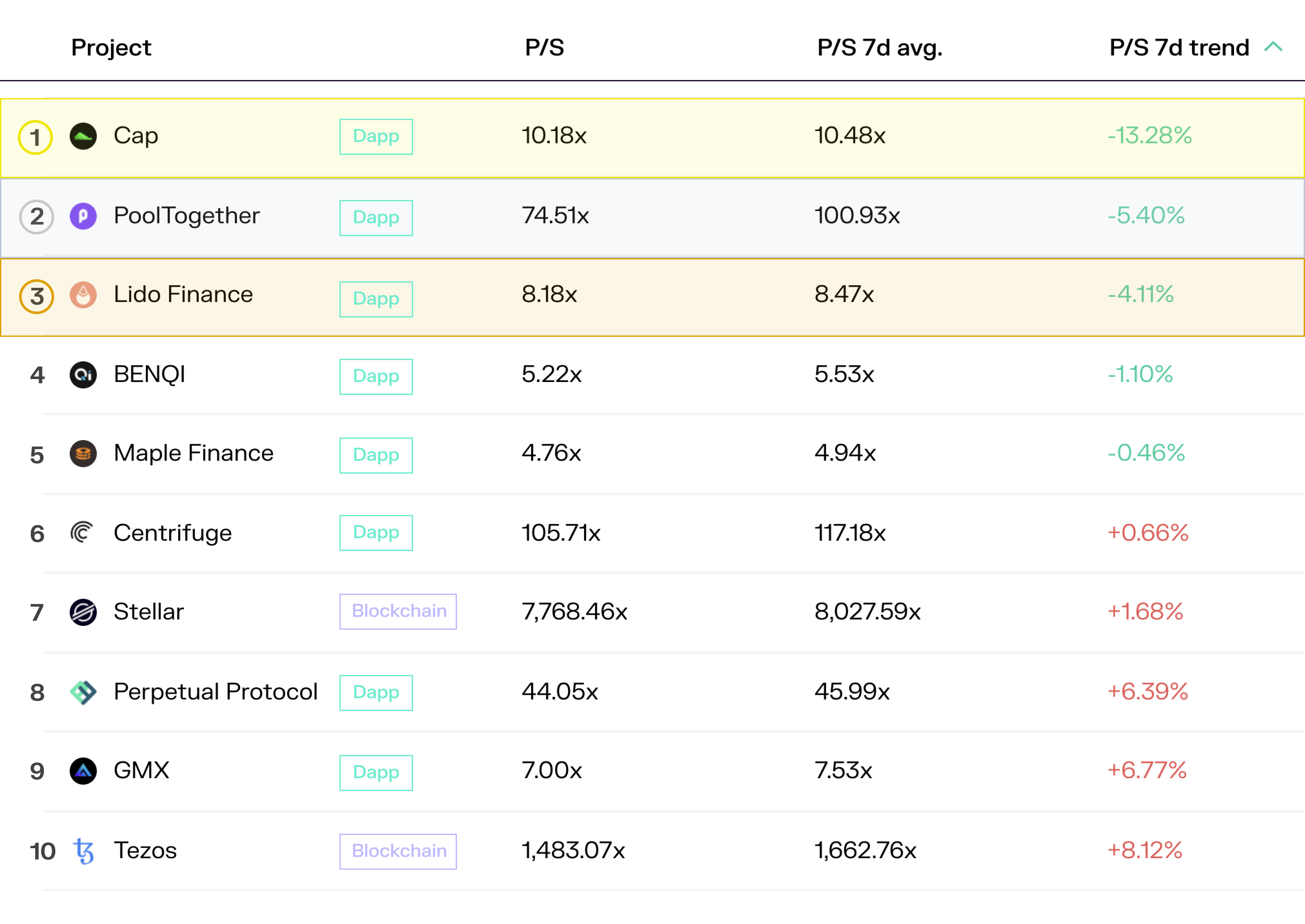Click the Maple Finance logo icon
1305x924 pixels.
pos(83,454)
